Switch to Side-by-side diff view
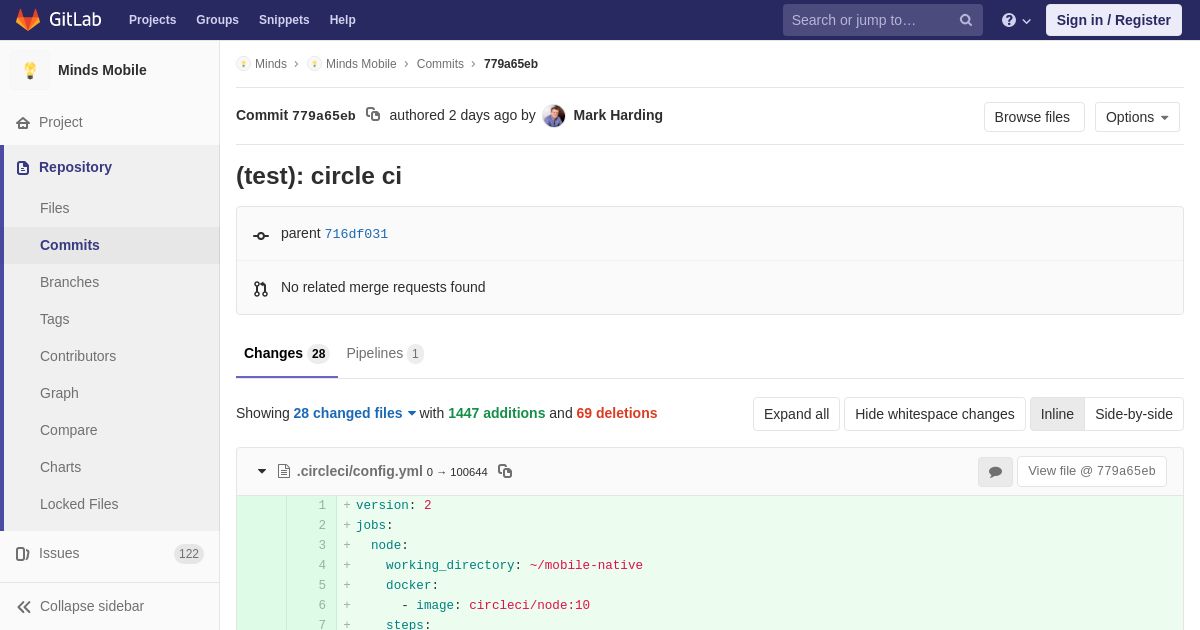 click(1133, 414)
